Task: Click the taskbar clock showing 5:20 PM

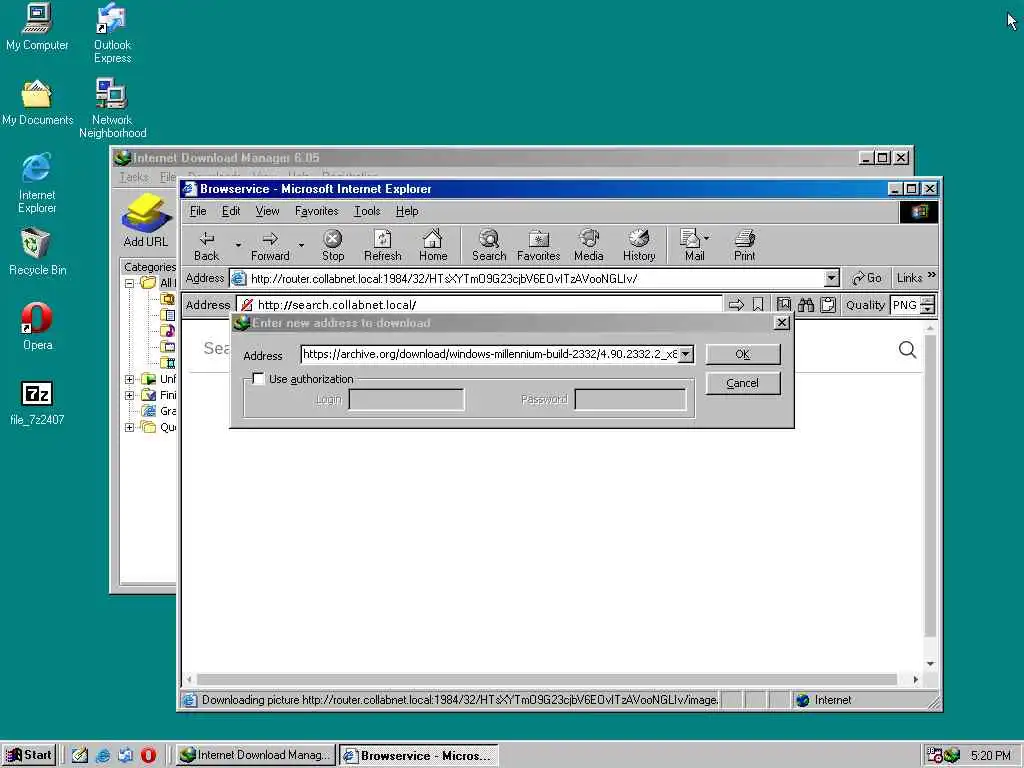Action: (990, 756)
